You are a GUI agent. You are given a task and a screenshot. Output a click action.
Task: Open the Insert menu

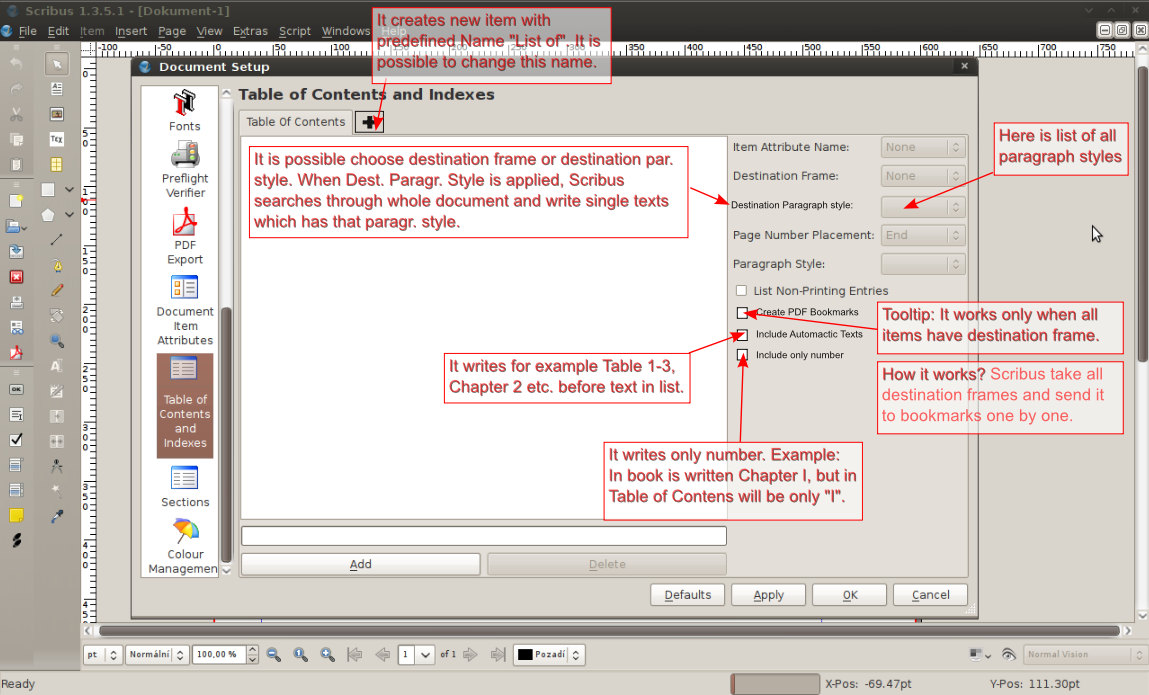(x=131, y=31)
